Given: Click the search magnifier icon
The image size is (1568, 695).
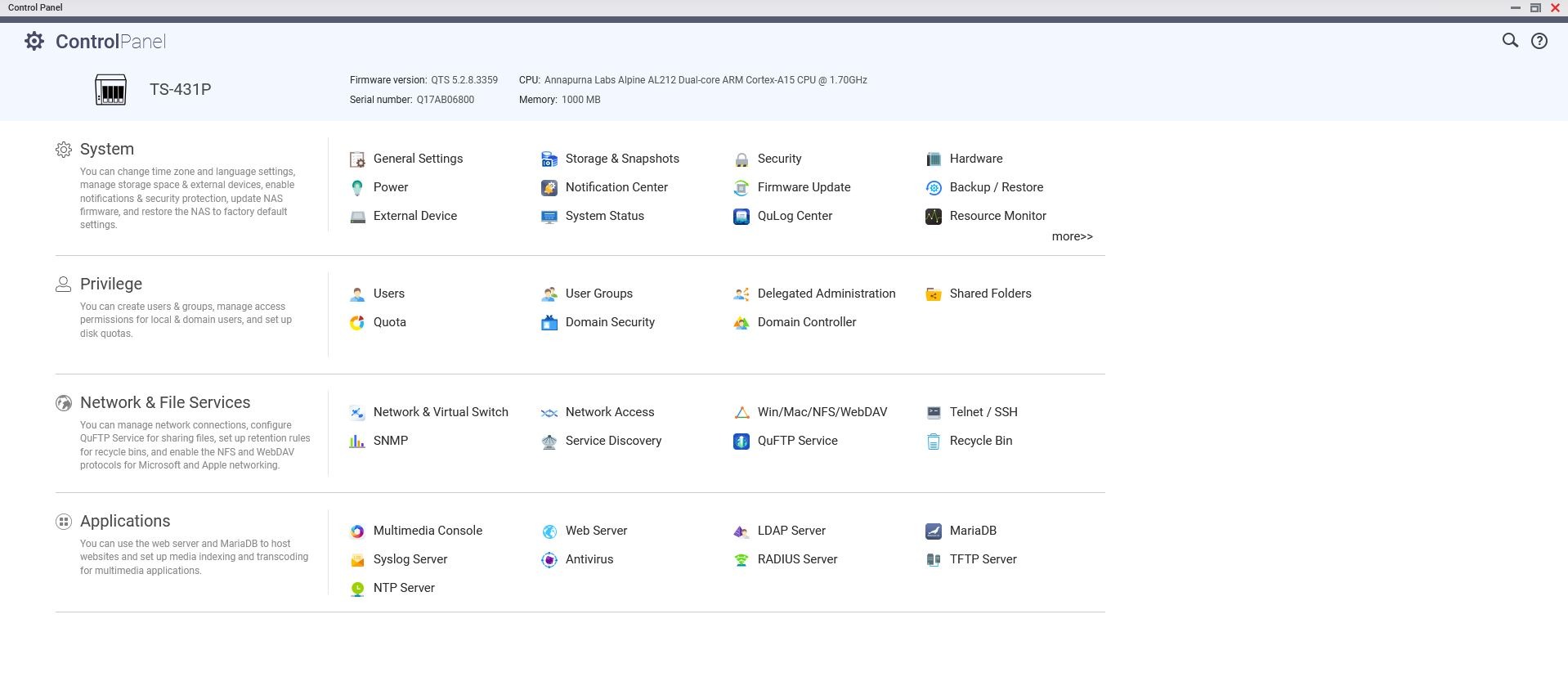Looking at the screenshot, I should point(1509,41).
